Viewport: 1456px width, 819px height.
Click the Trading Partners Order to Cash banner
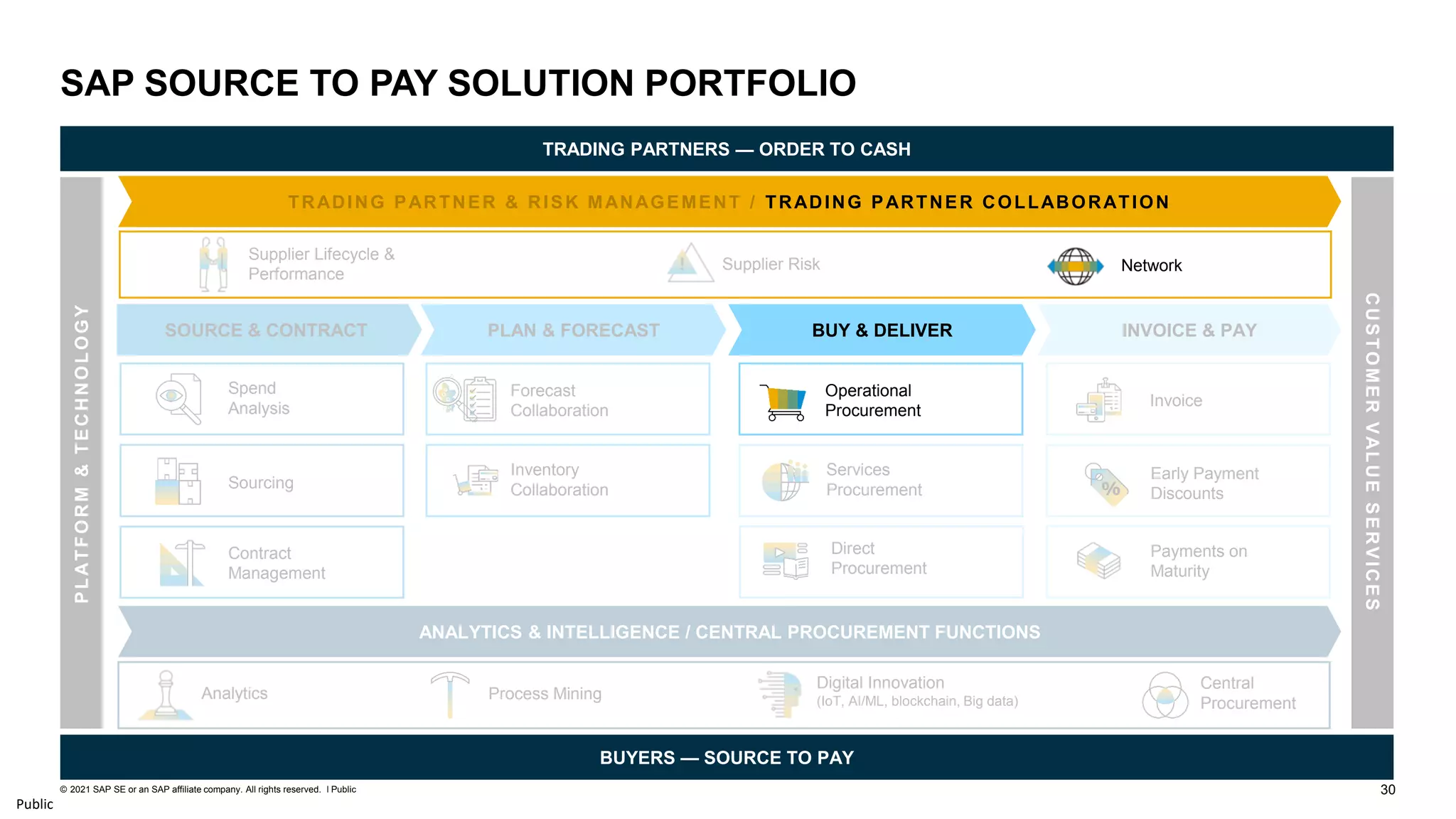pyautogui.click(x=727, y=149)
